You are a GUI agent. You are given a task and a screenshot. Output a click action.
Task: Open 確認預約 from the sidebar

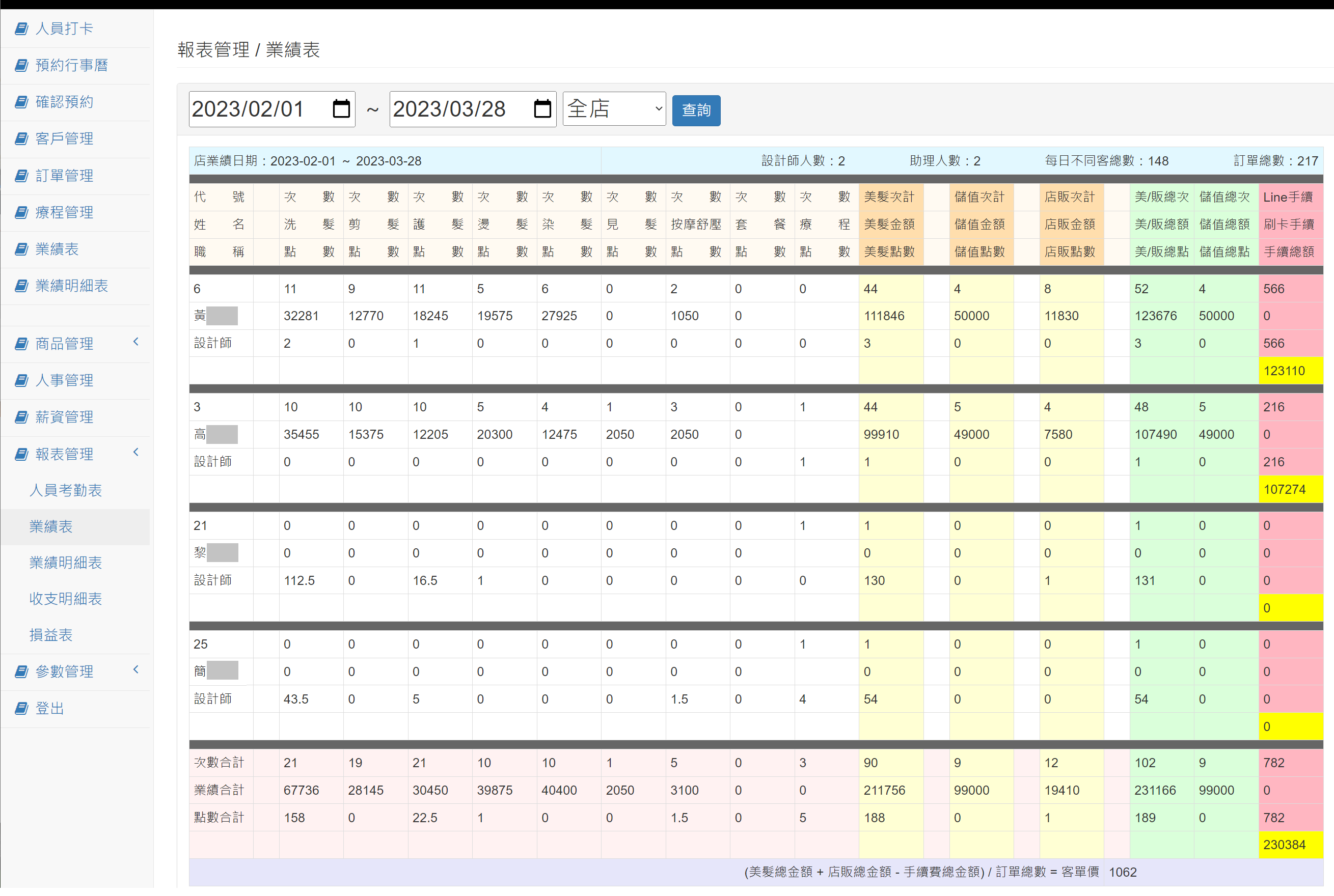[x=64, y=102]
